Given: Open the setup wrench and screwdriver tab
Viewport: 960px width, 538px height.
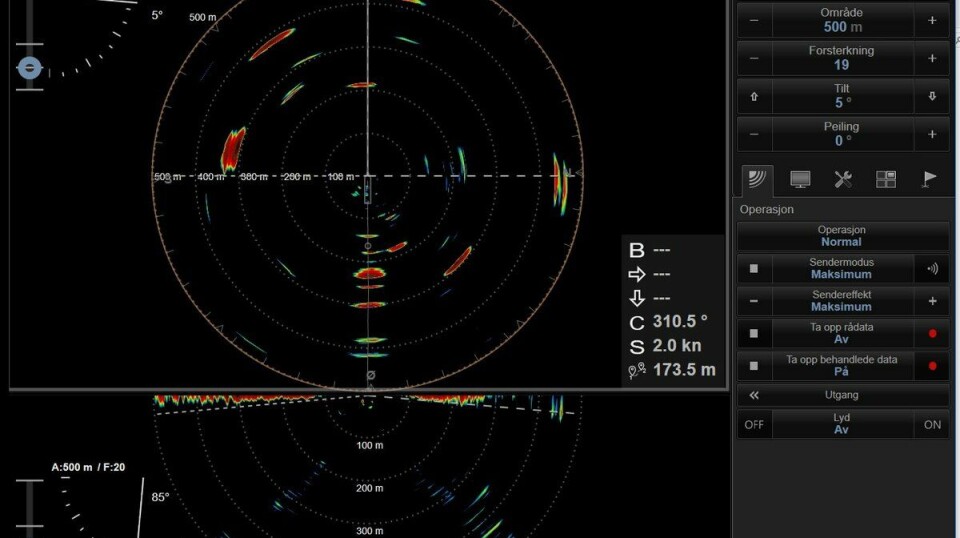Looking at the screenshot, I should (843, 180).
